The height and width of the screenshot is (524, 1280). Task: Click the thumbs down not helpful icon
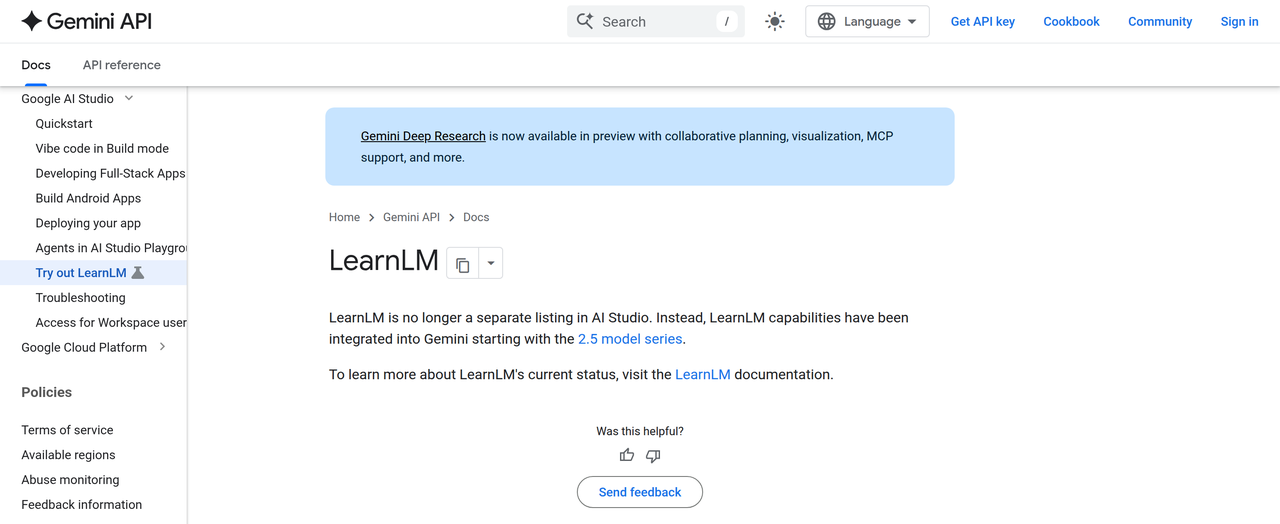(653, 456)
